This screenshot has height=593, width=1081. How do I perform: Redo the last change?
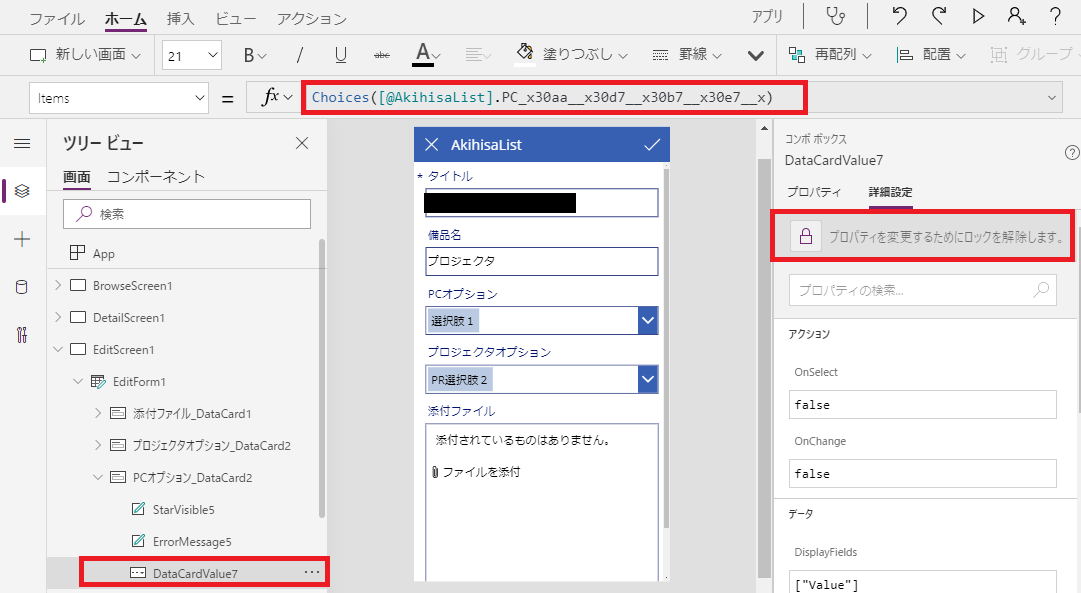937,16
